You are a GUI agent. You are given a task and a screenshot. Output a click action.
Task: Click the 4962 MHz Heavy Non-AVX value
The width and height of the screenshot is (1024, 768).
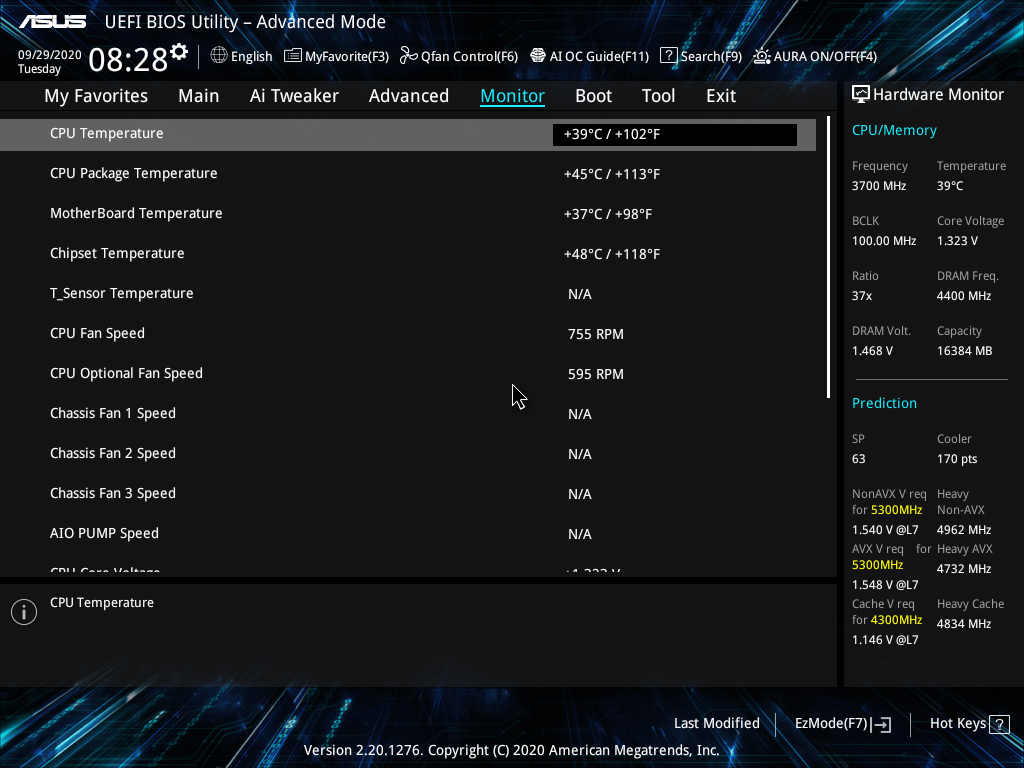click(x=964, y=530)
